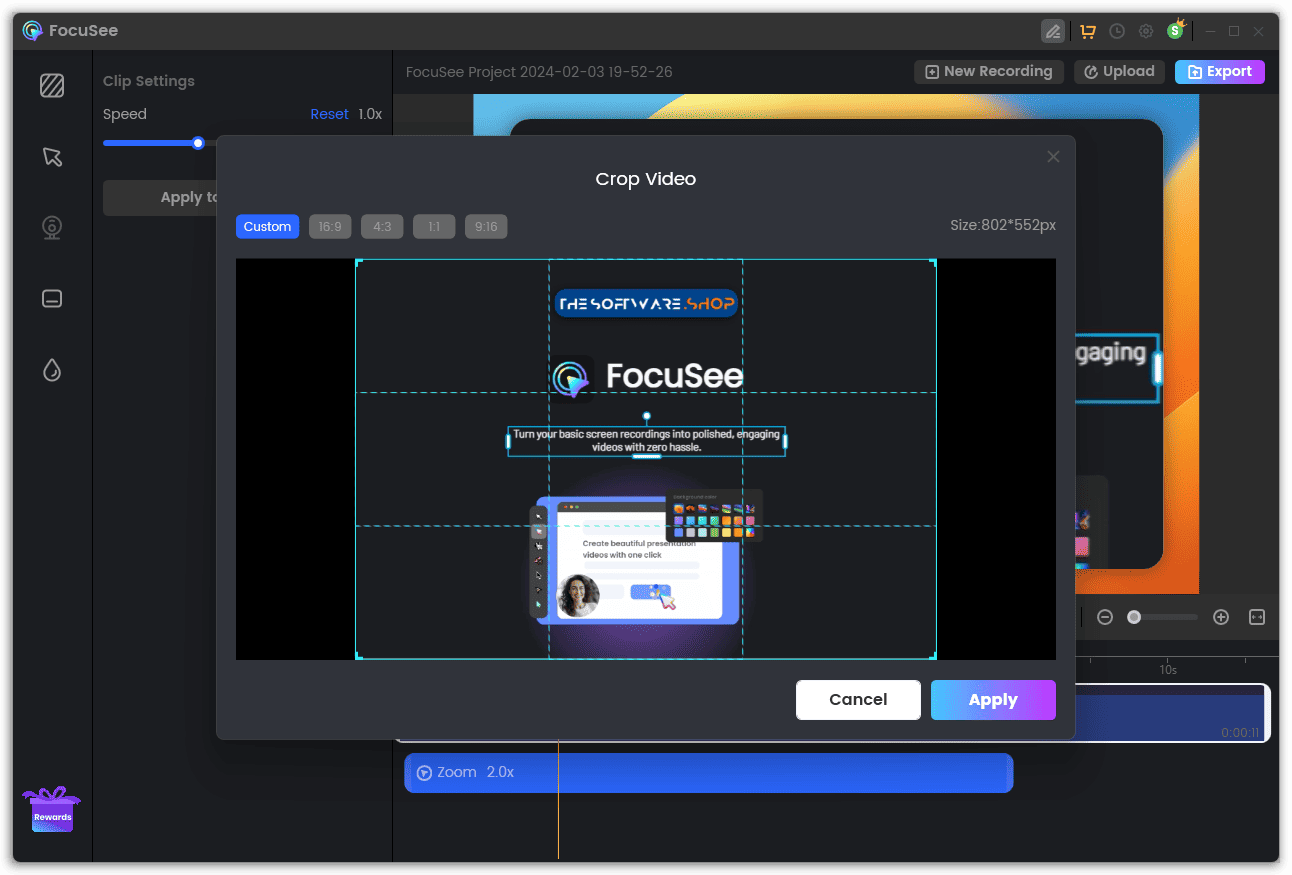Reset the clip speed
The height and width of the screenshot is (875, 1292).
329,114
